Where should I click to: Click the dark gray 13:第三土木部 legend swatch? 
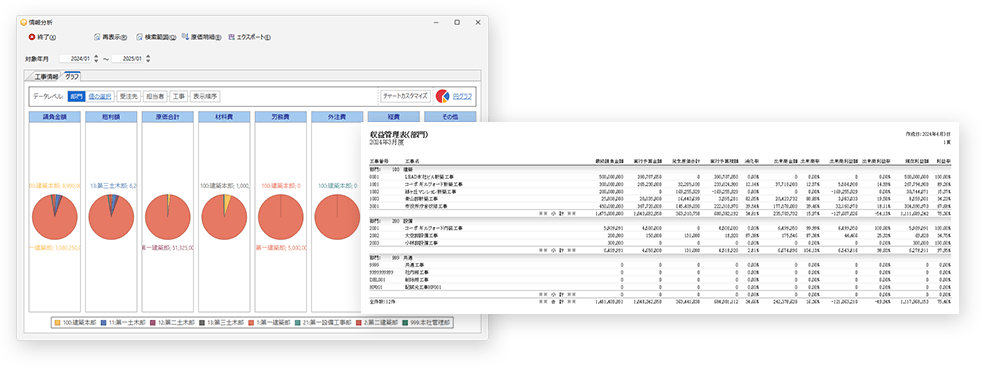click(201, 324)
